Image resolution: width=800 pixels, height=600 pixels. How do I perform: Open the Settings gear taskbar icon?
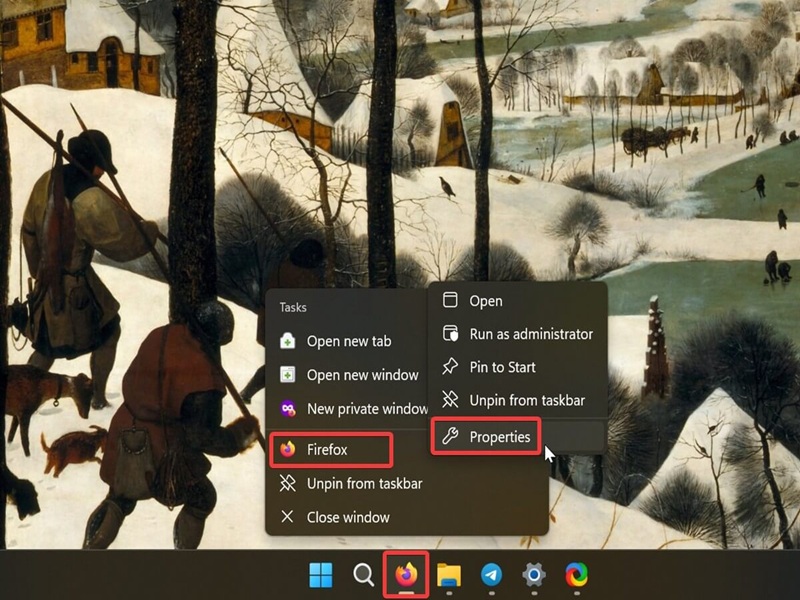click(x=534, y=575)
